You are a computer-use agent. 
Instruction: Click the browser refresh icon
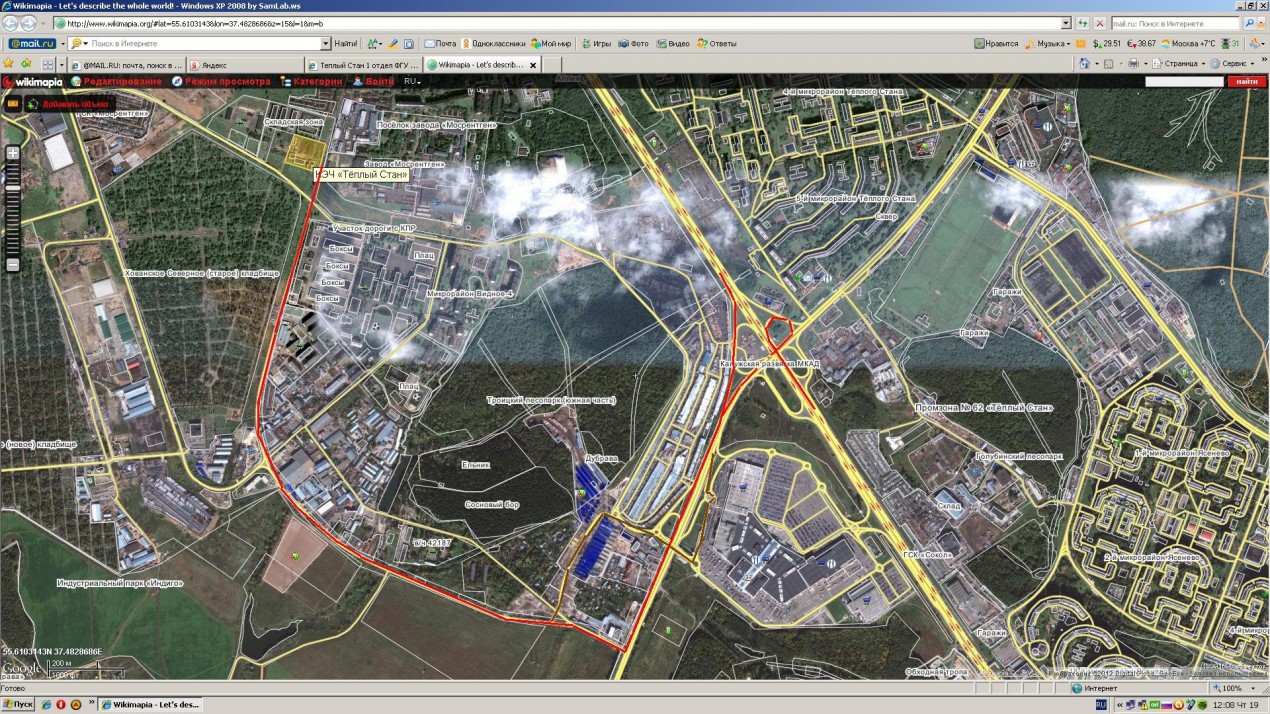1082,22
